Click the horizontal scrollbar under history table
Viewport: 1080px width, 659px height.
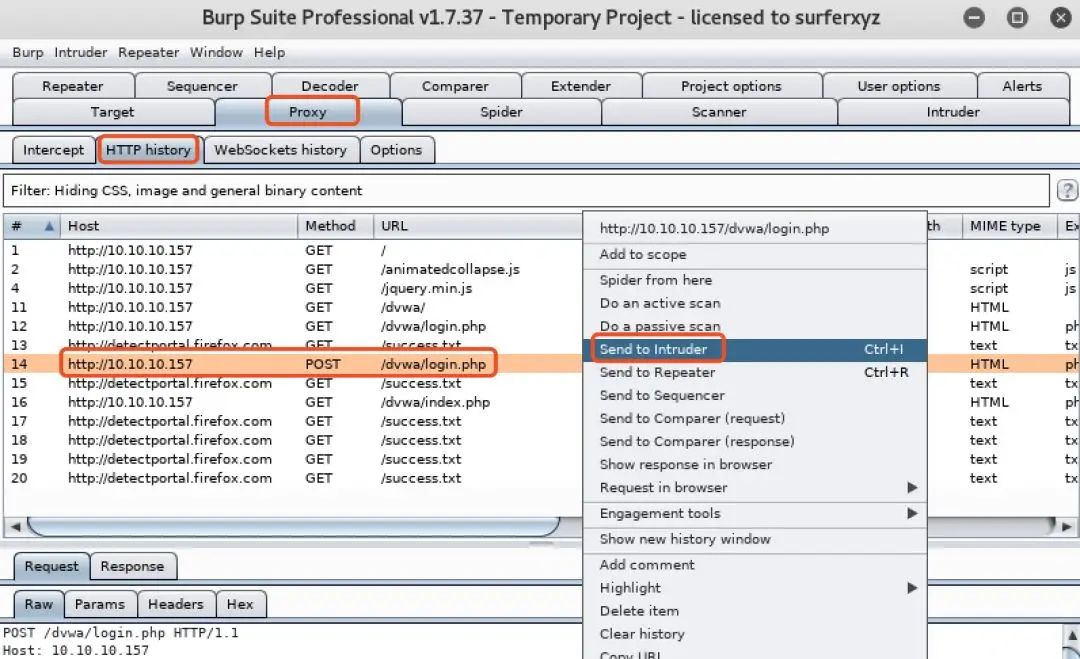coord(293,527)
